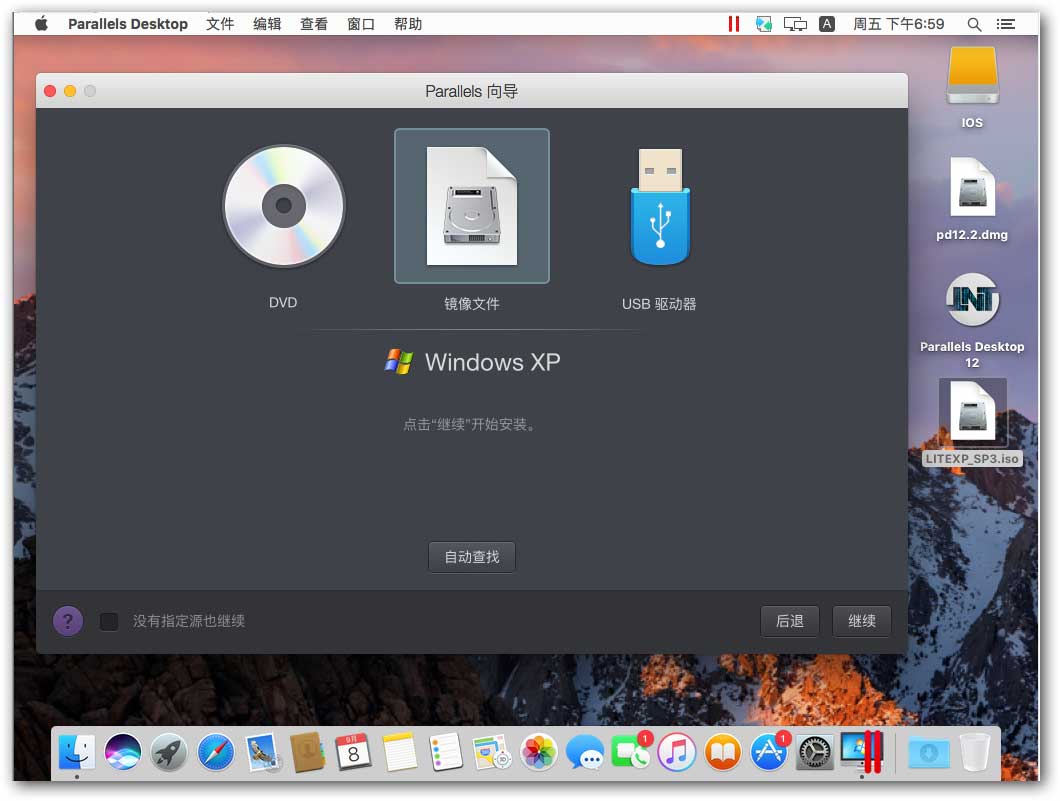
Task: Open the LITEXP_SP3.iso desktop file
Action: 972,412
